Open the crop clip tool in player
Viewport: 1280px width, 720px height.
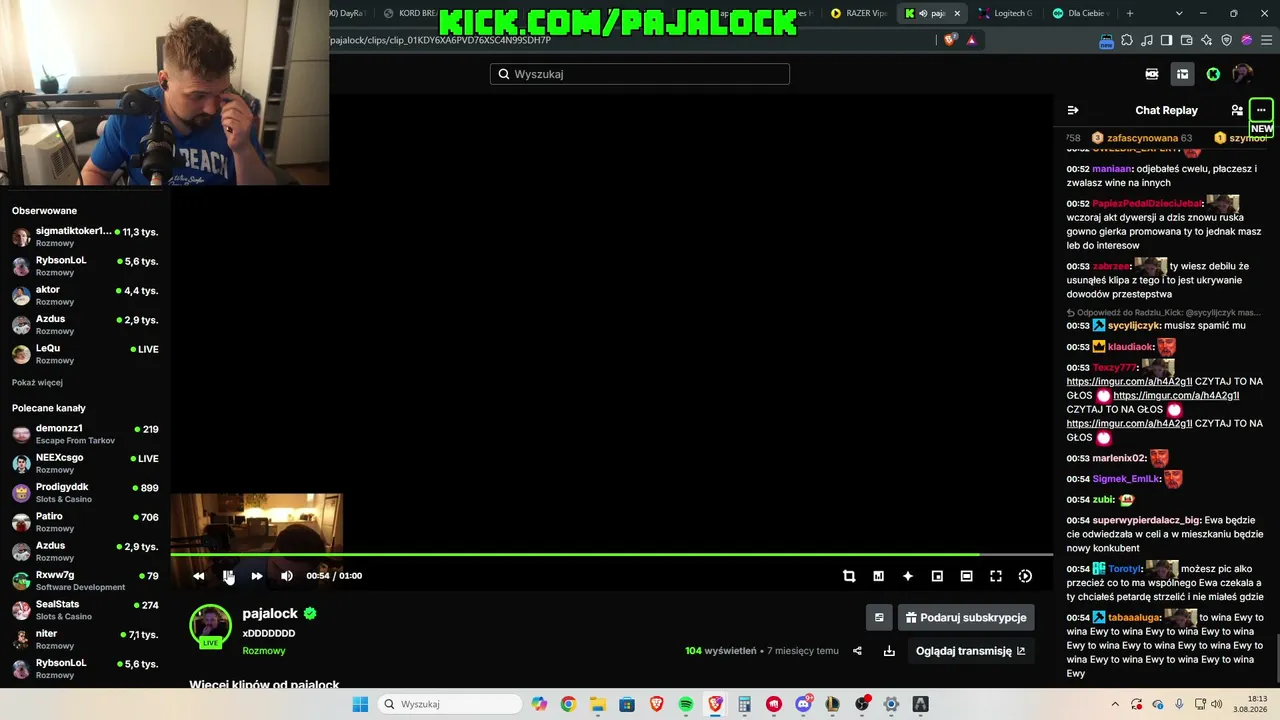[x=849, y=576]
